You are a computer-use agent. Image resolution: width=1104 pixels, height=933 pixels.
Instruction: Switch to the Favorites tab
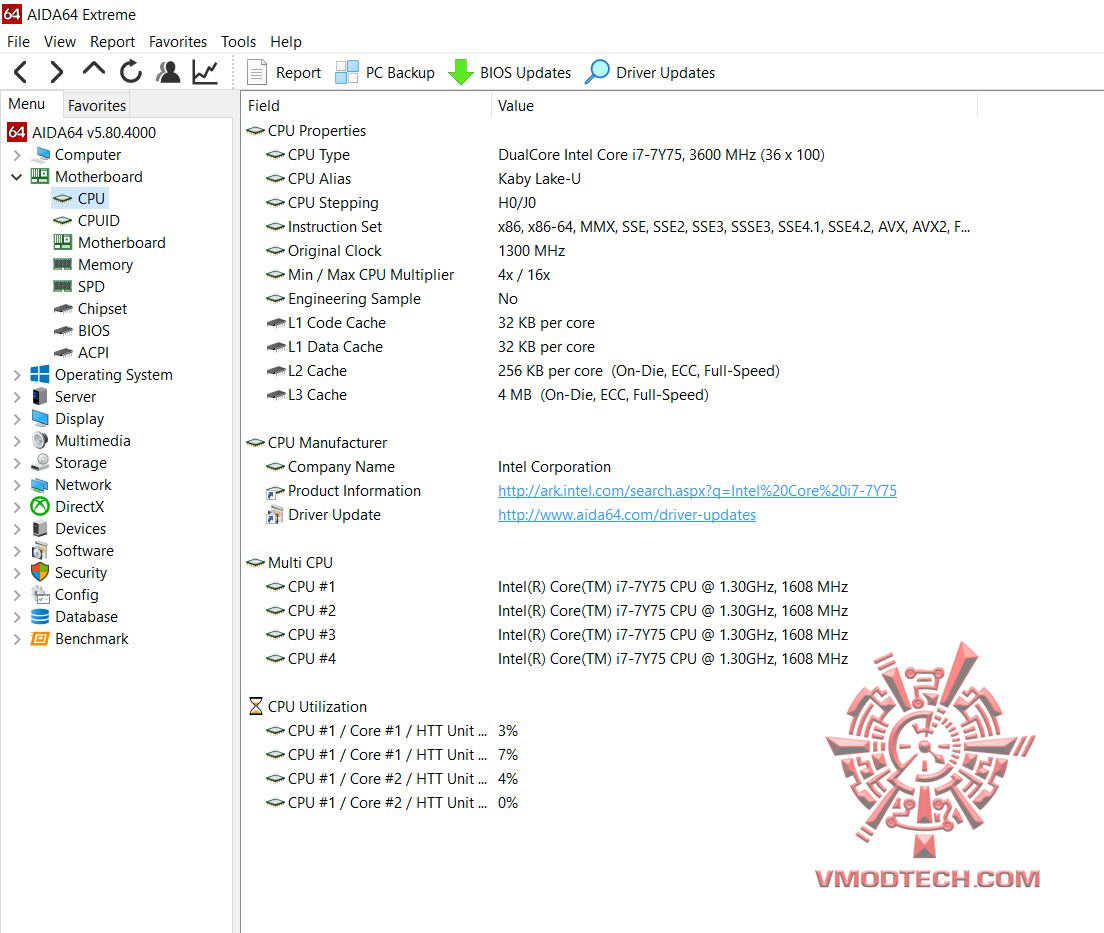point(96,105)
